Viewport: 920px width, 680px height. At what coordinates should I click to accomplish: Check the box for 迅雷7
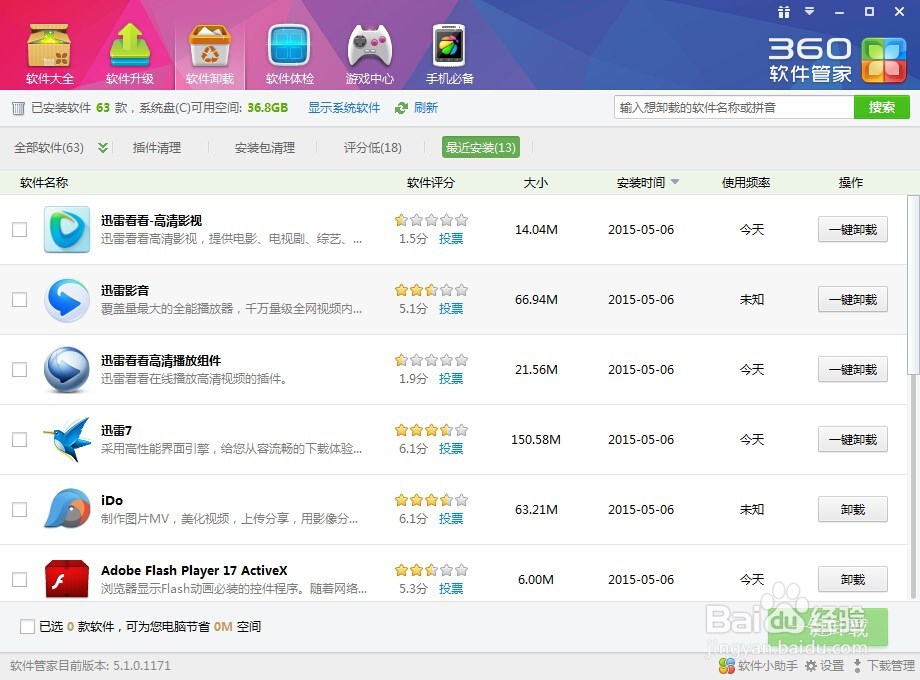[20, 439]
